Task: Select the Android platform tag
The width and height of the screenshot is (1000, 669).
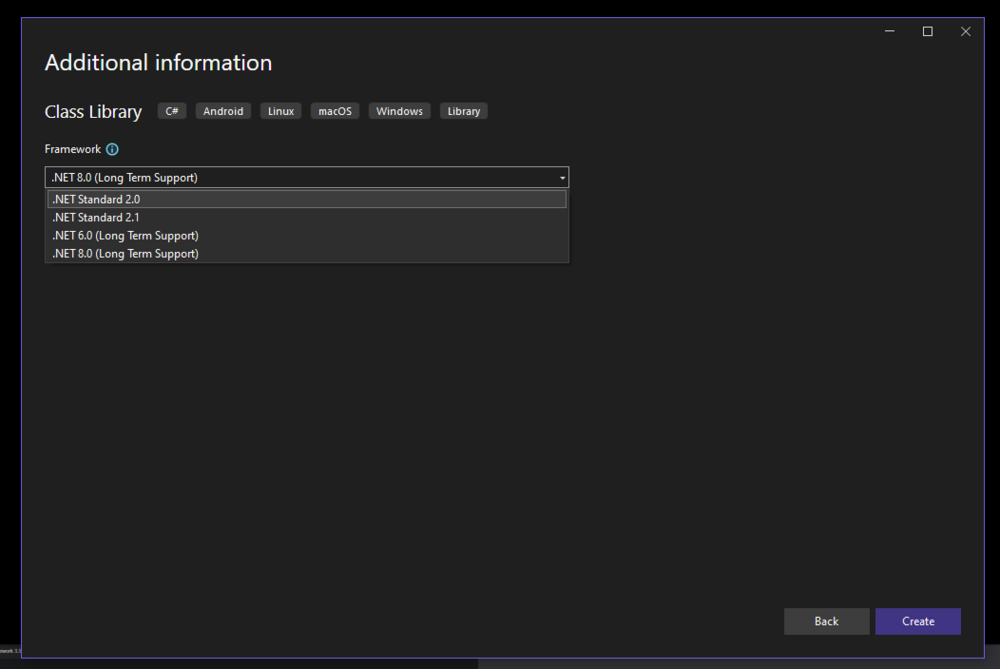Action: click(222, 110)
